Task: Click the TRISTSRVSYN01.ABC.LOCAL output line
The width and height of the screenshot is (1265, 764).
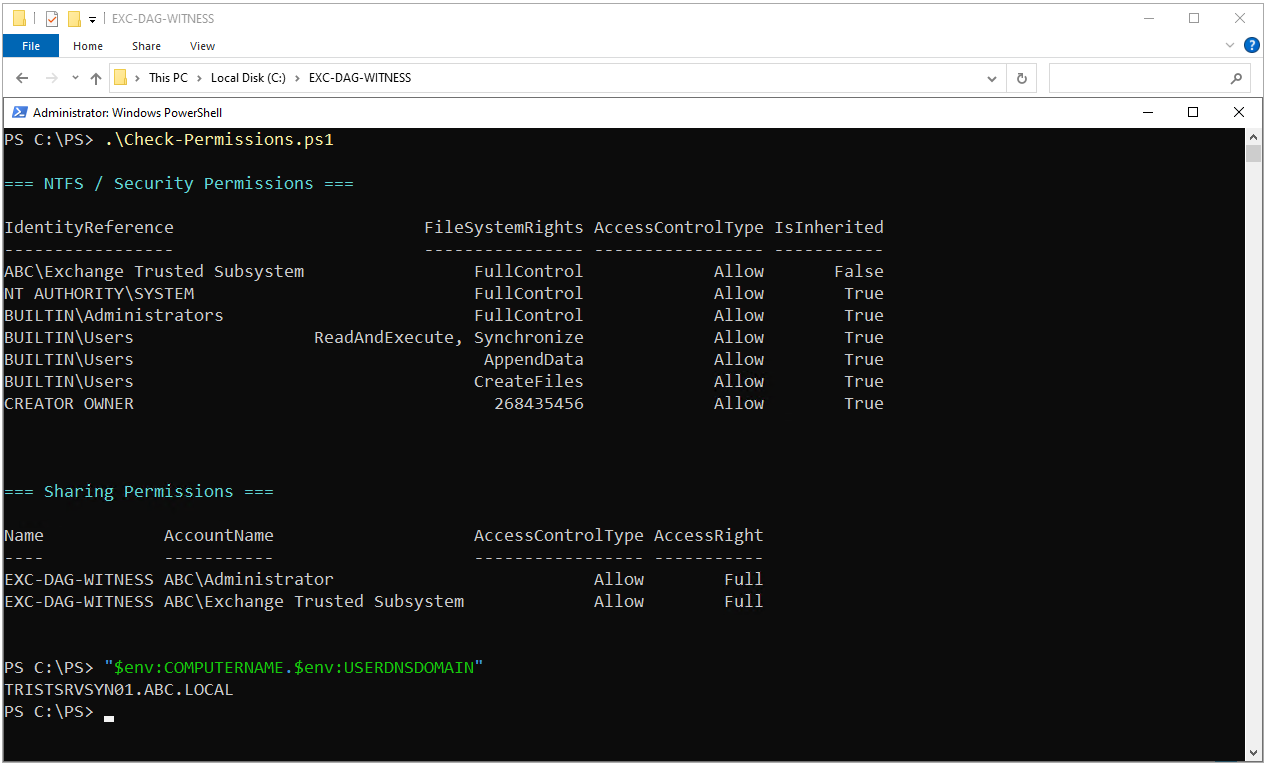Action: 119,689
